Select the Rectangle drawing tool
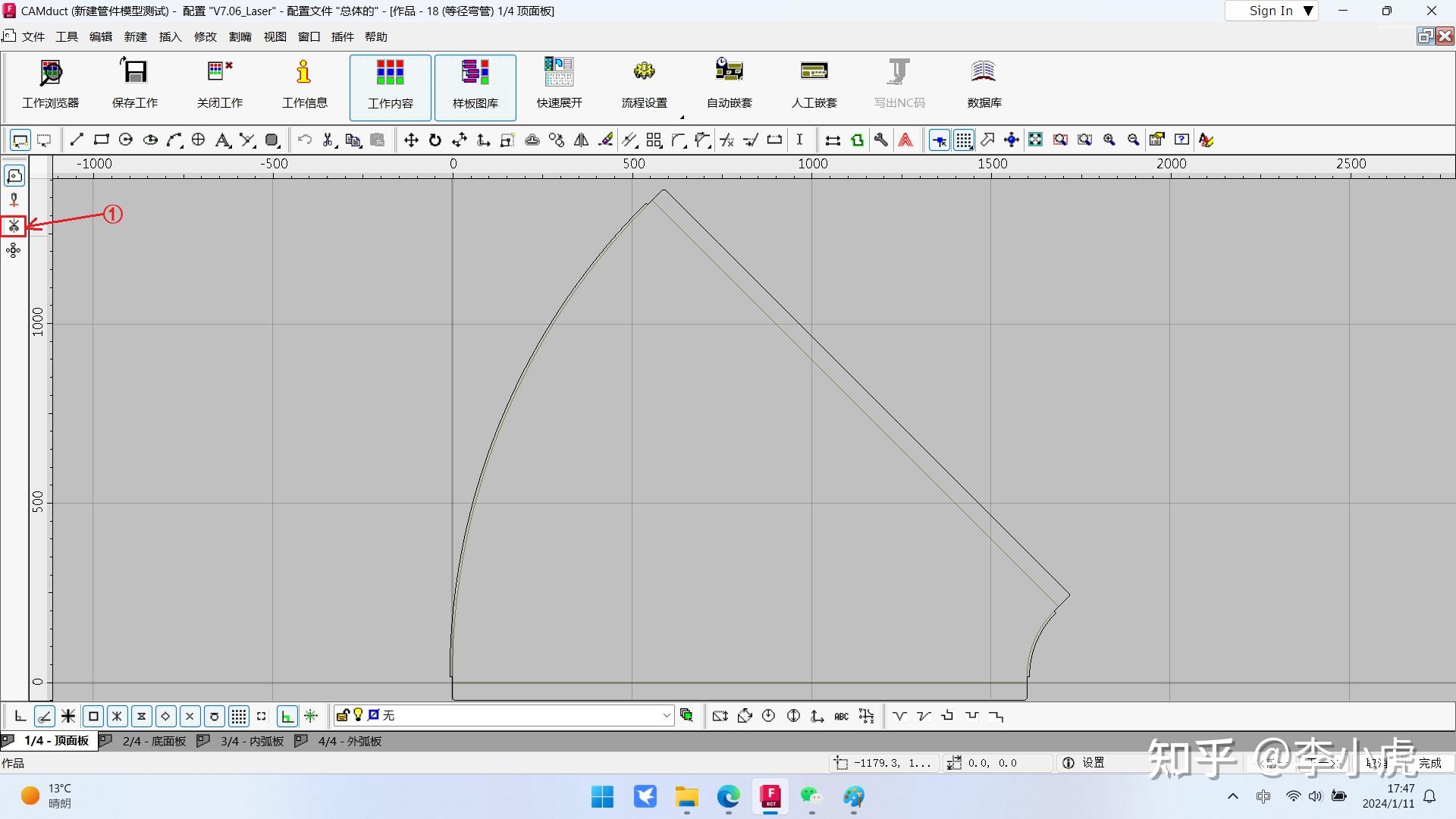Image resolution: width=1456 pixels, height=819 pixels. tap(101, 140)
